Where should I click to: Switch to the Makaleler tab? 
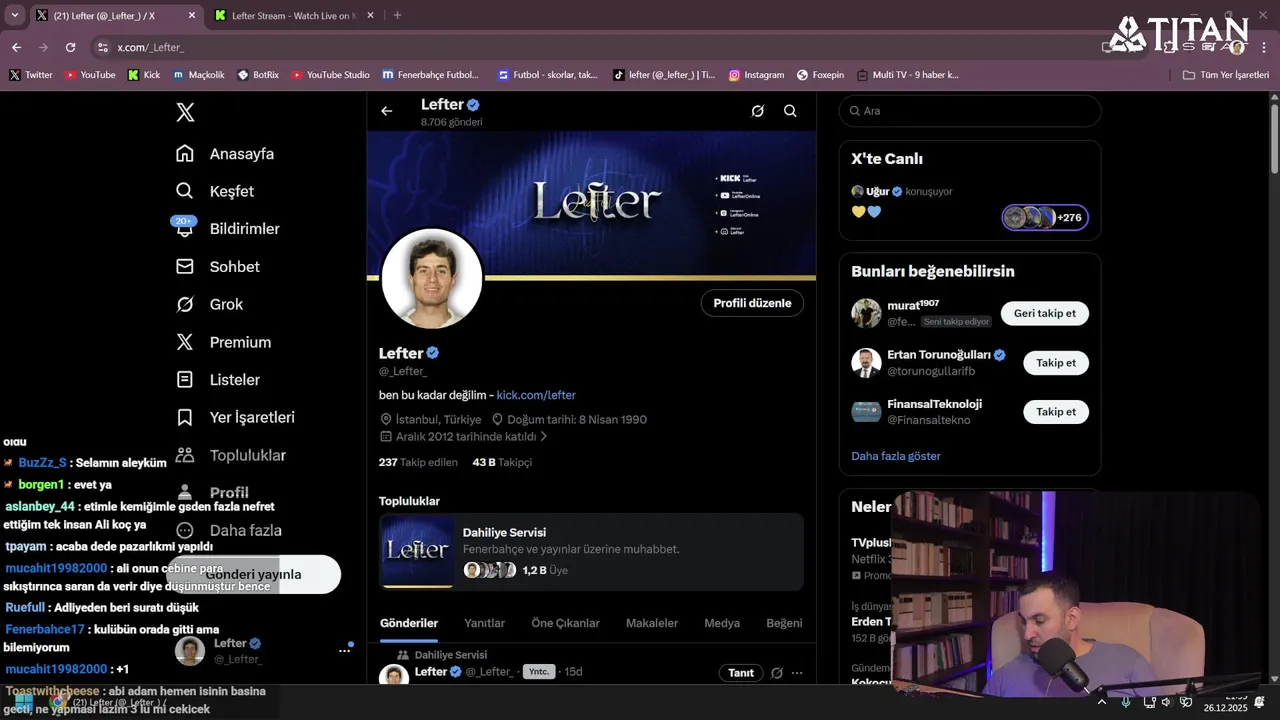(652, 623)
